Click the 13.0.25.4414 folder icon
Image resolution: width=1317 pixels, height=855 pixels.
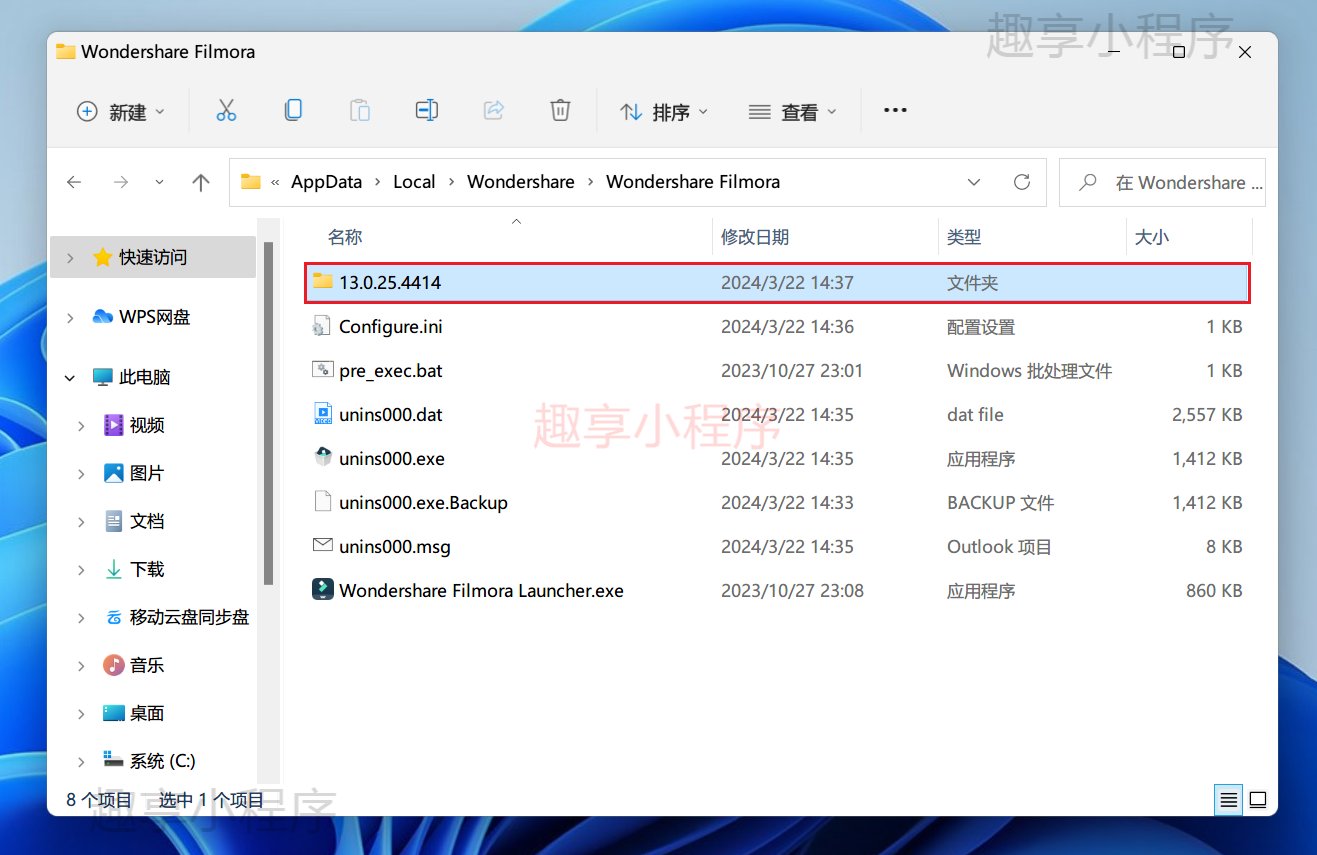pyautogui.click(x=322, y=282)
